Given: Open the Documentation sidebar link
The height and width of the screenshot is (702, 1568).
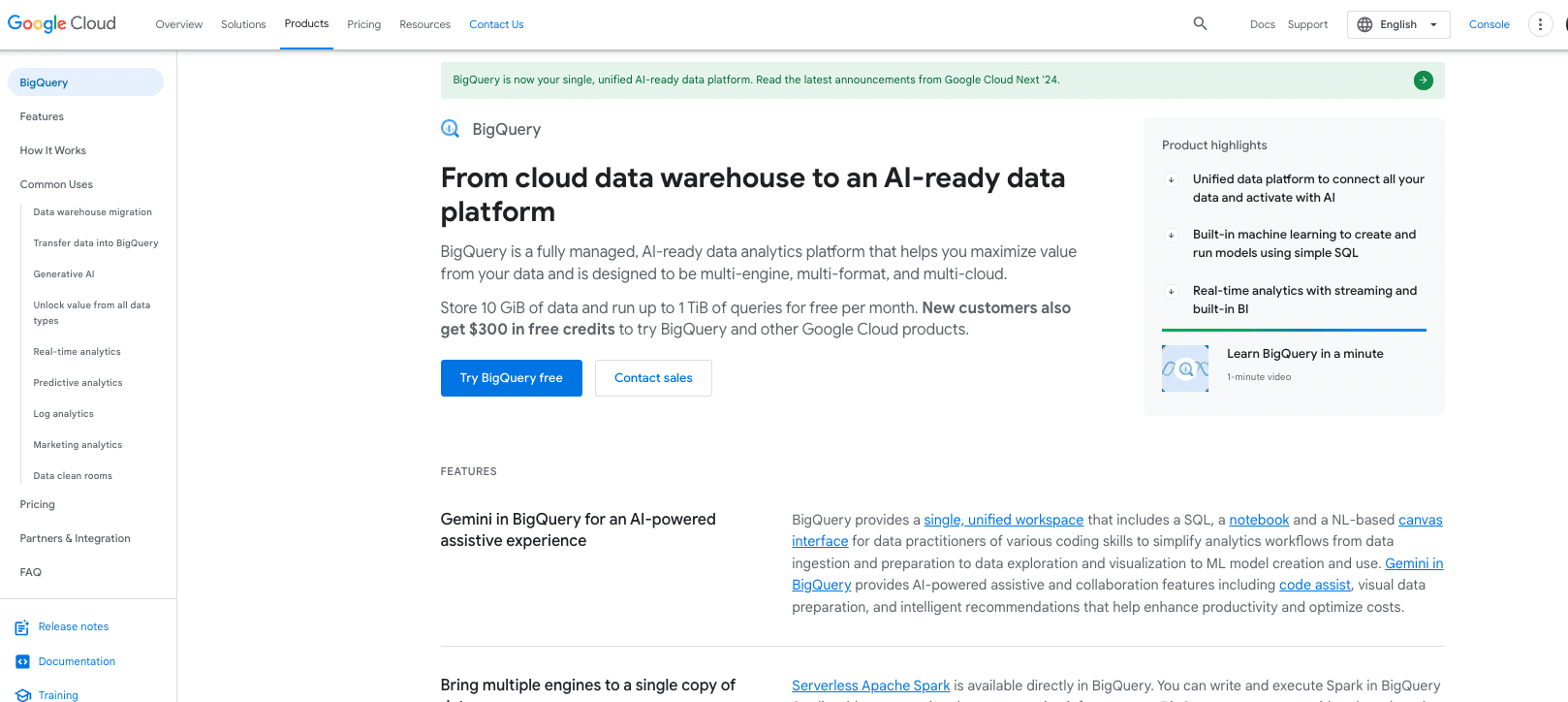Looking at the screenshot, I should 77,661.
